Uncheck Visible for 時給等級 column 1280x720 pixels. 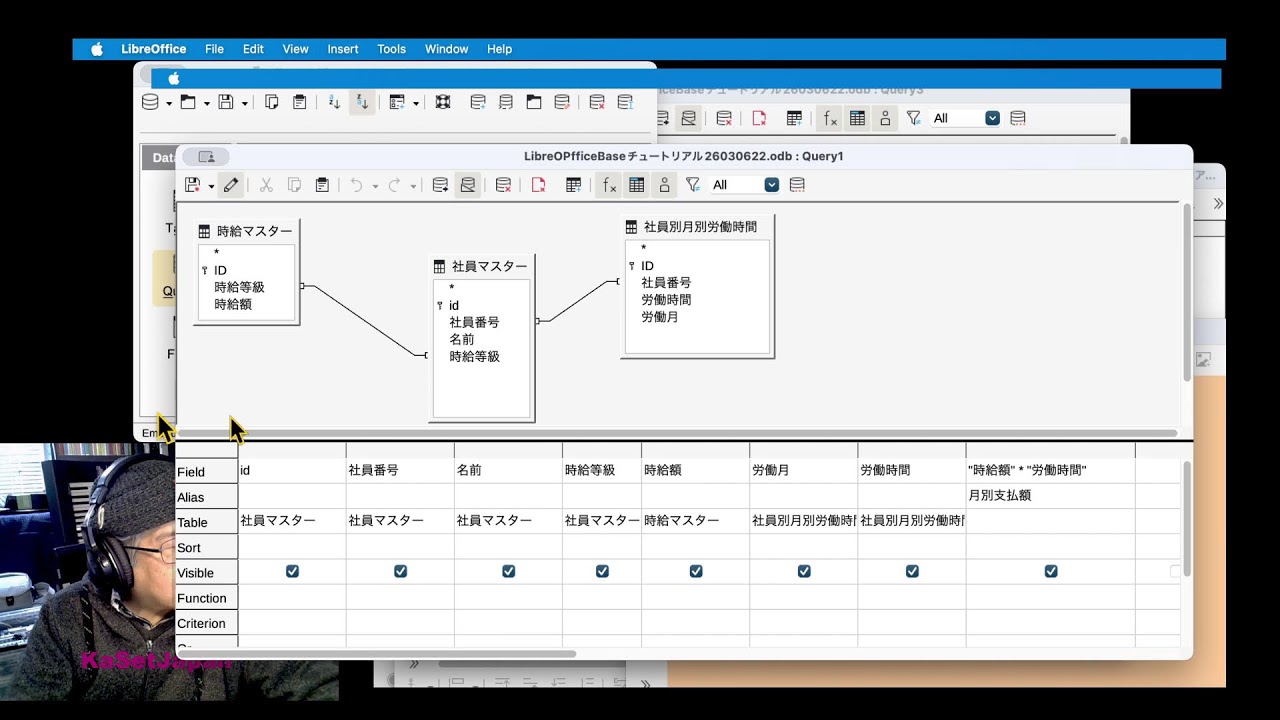pos(602,571)
